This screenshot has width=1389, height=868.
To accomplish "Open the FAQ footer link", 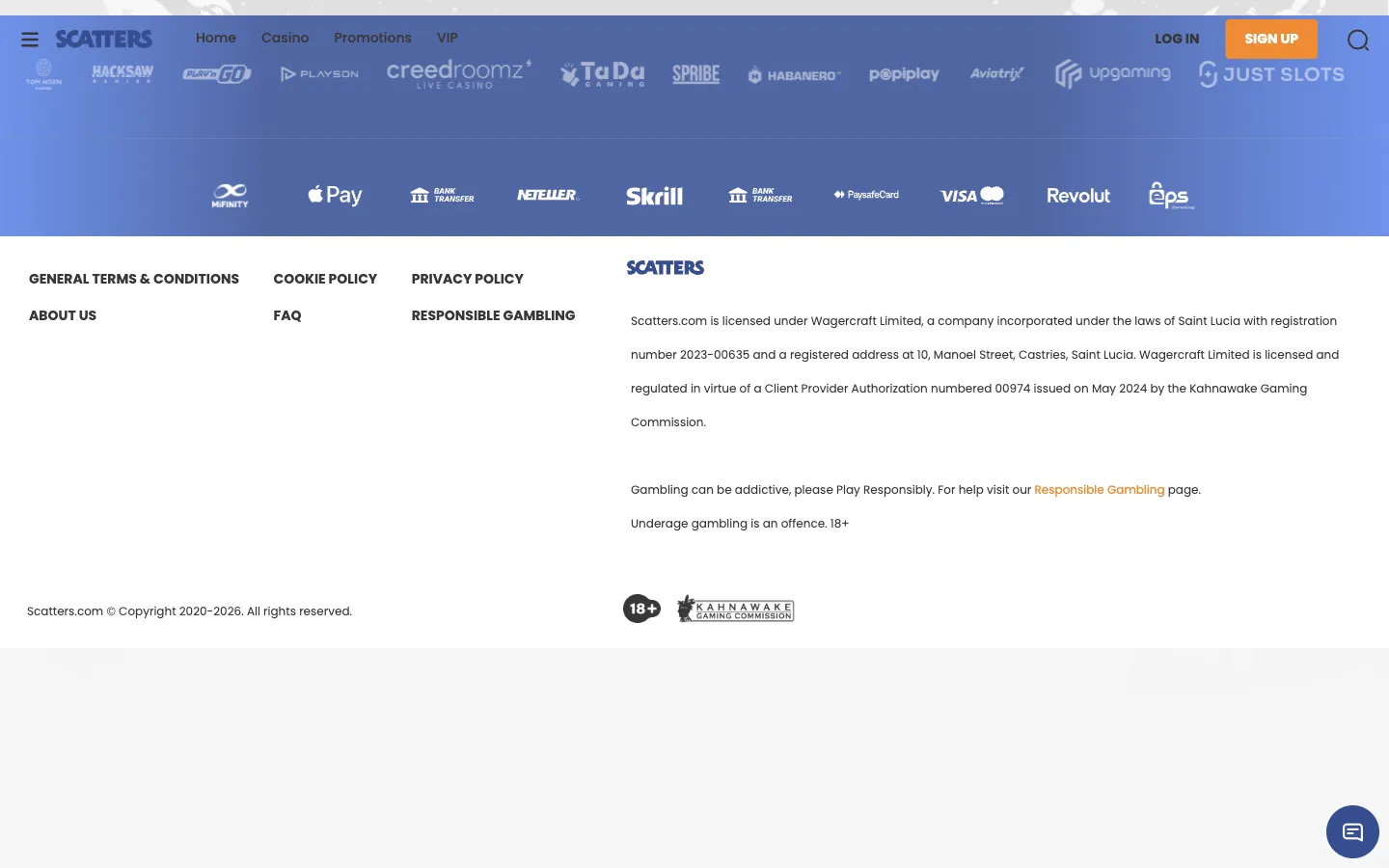I will (x=287, y=315).
